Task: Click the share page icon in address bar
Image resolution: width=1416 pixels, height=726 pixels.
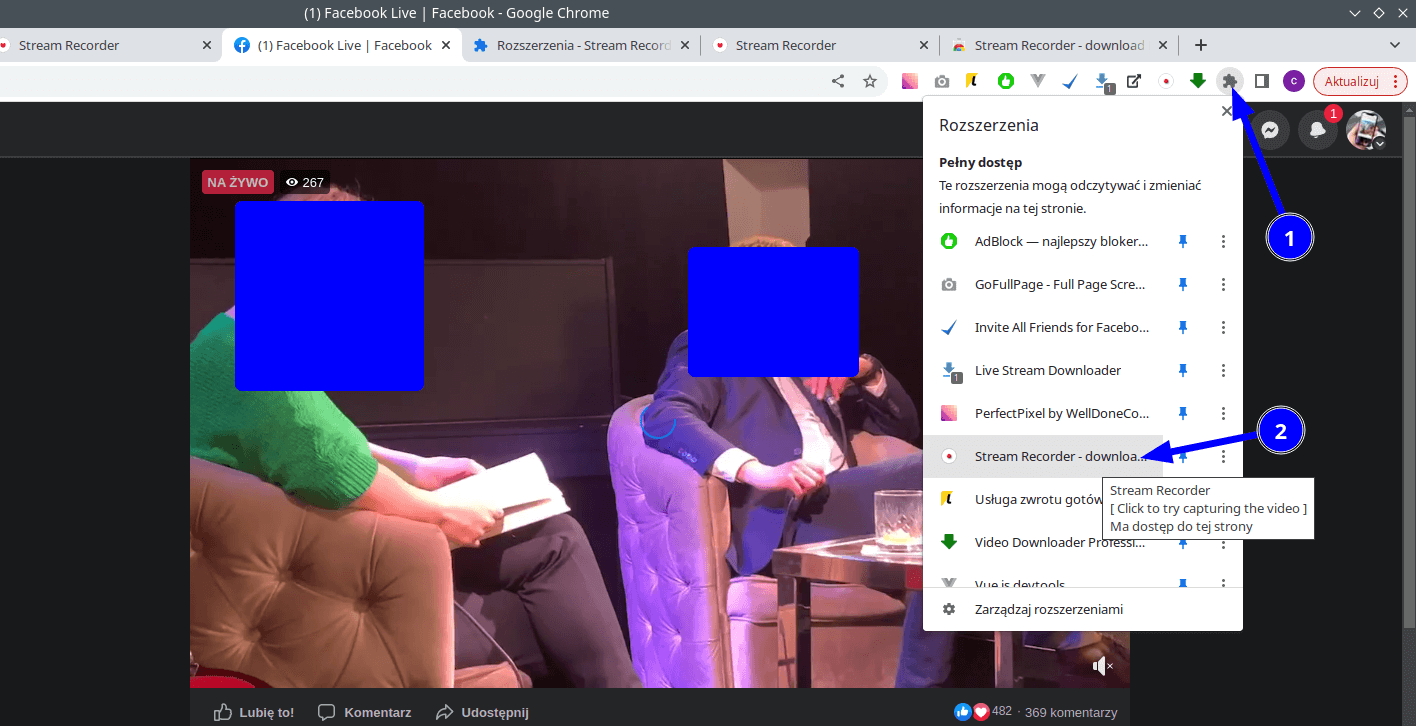Action: (838, 81)
